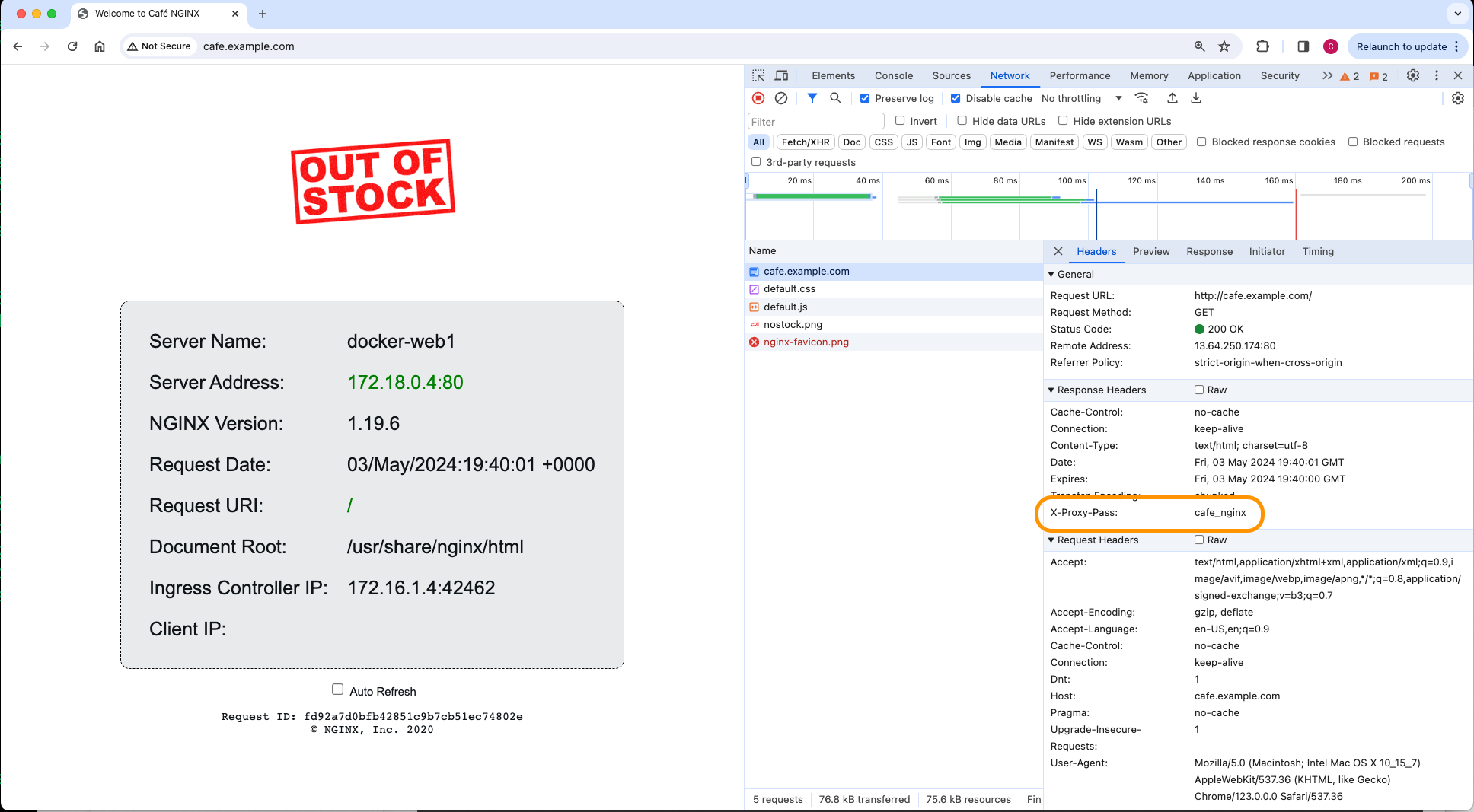Click into the Filter text field
1474x812 pixels.
click(815, 121)
